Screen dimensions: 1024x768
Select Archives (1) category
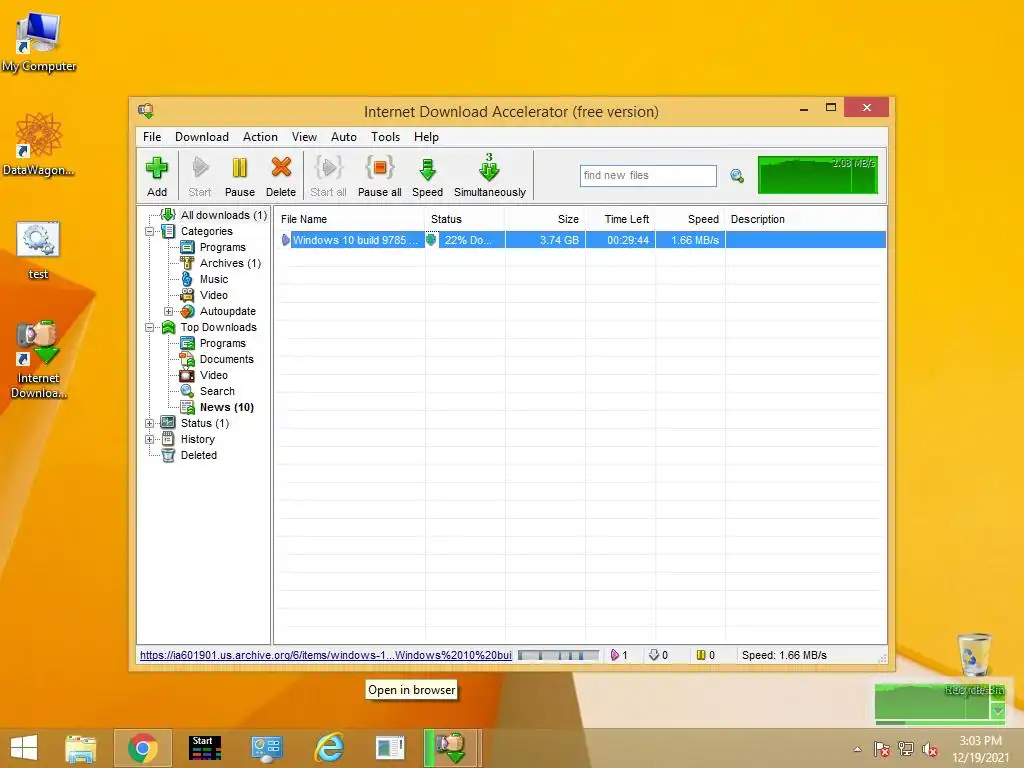click(x=231, y=263)
